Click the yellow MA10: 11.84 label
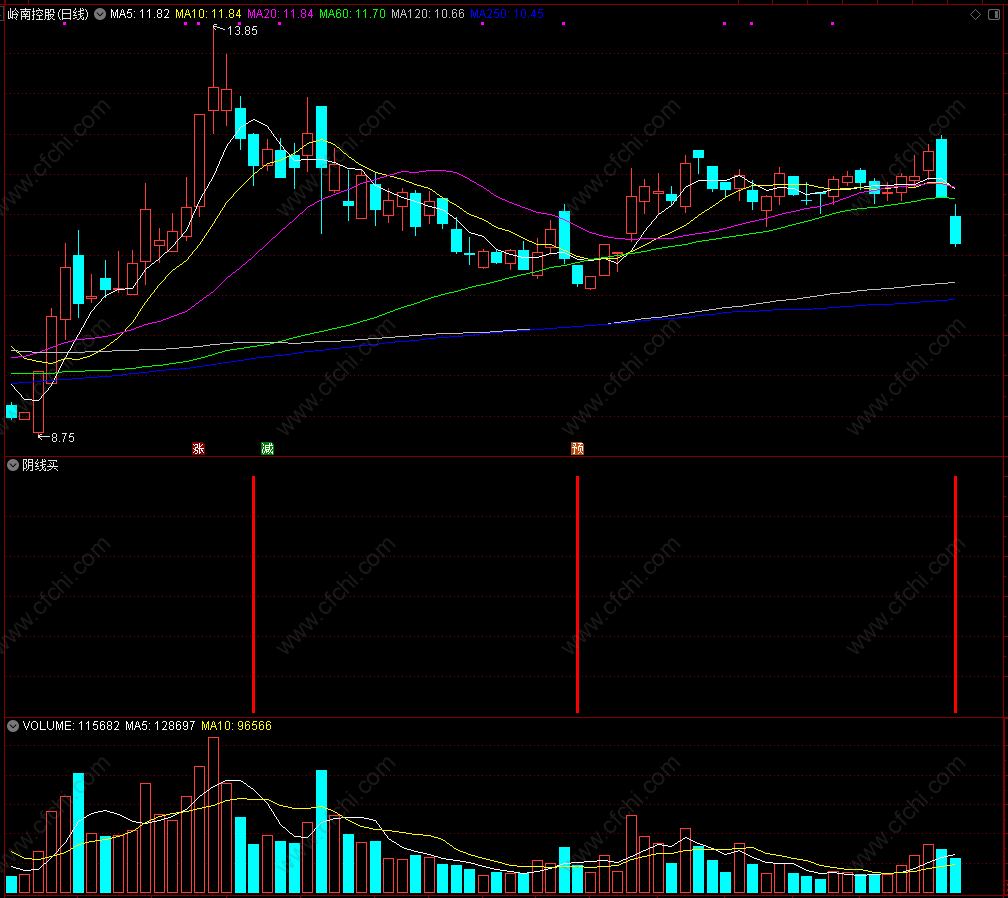1008x898 pixels. tap(208, 14)
